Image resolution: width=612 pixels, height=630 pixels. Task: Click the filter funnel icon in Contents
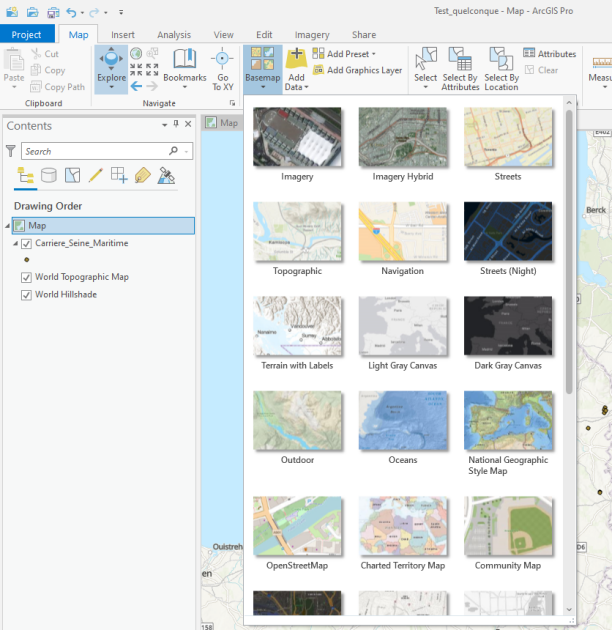pyautogui.click(x=11, y=151)
